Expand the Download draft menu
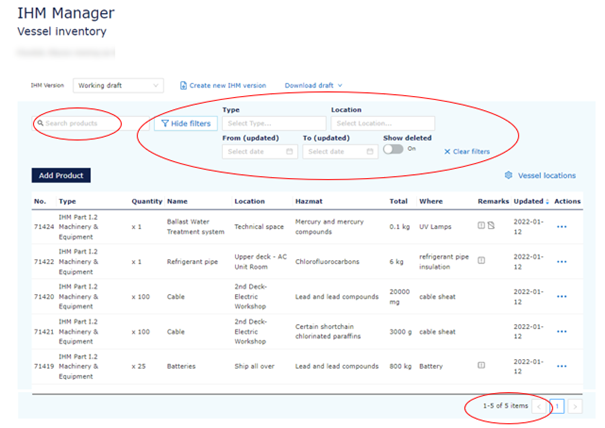This screenshot has height=428, width=605. click(314, 86)
